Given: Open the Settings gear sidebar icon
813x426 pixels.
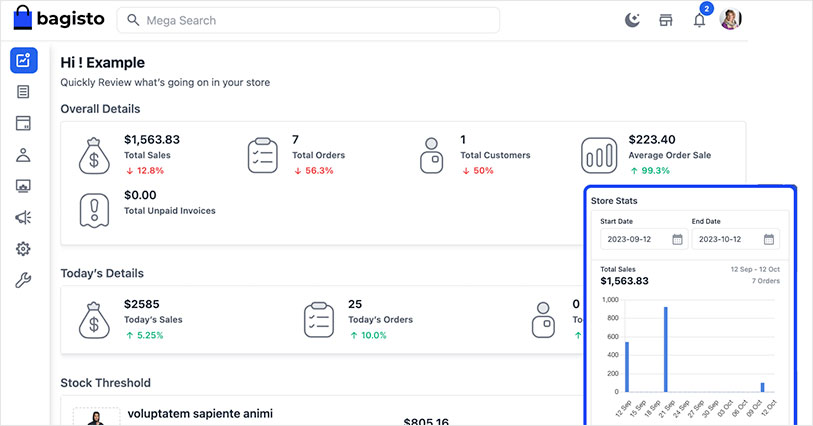Looking at the screenshot, I should pyautogui.click(x=24, y=249).
